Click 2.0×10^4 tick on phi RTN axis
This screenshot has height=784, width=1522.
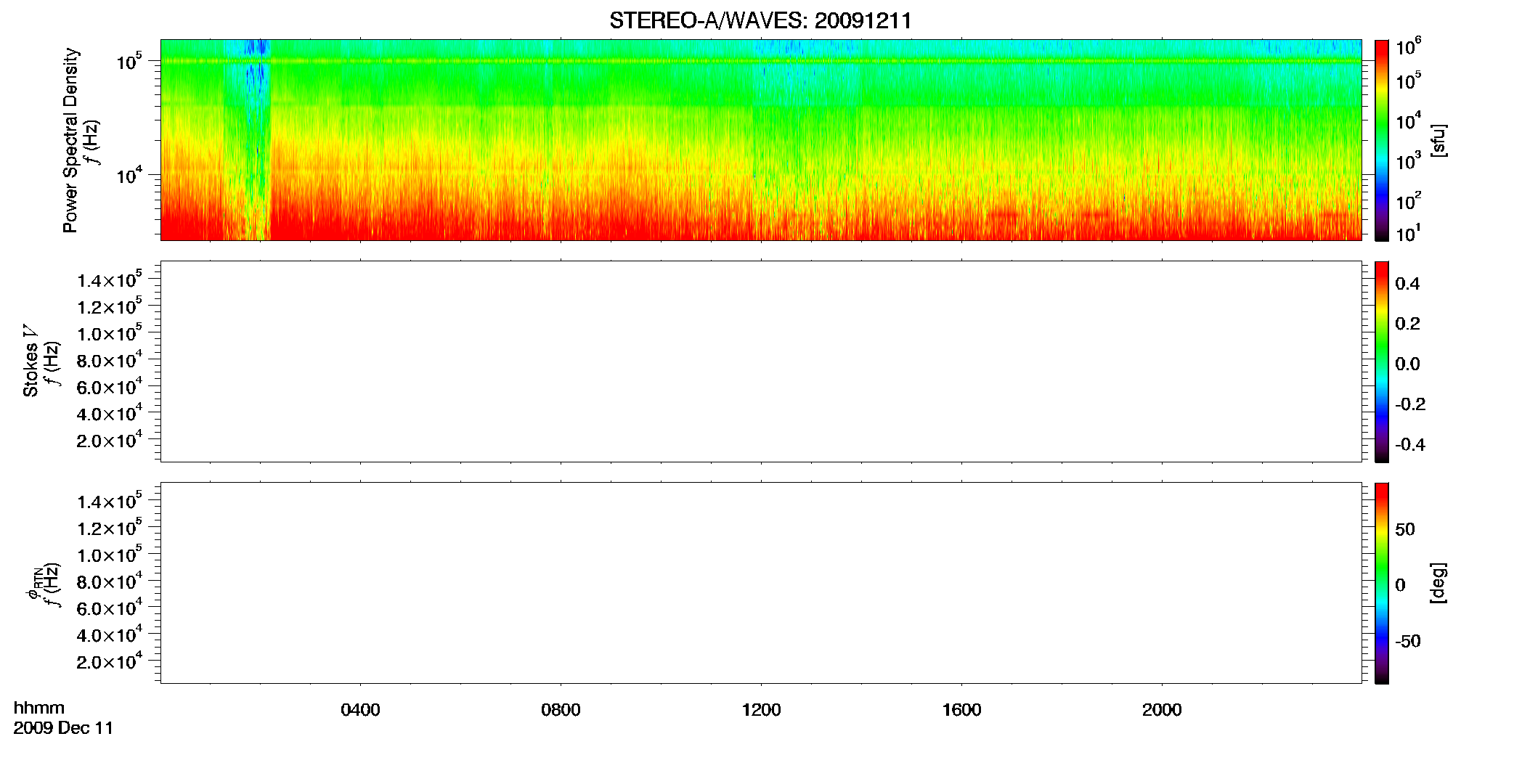tap(110, 661)
